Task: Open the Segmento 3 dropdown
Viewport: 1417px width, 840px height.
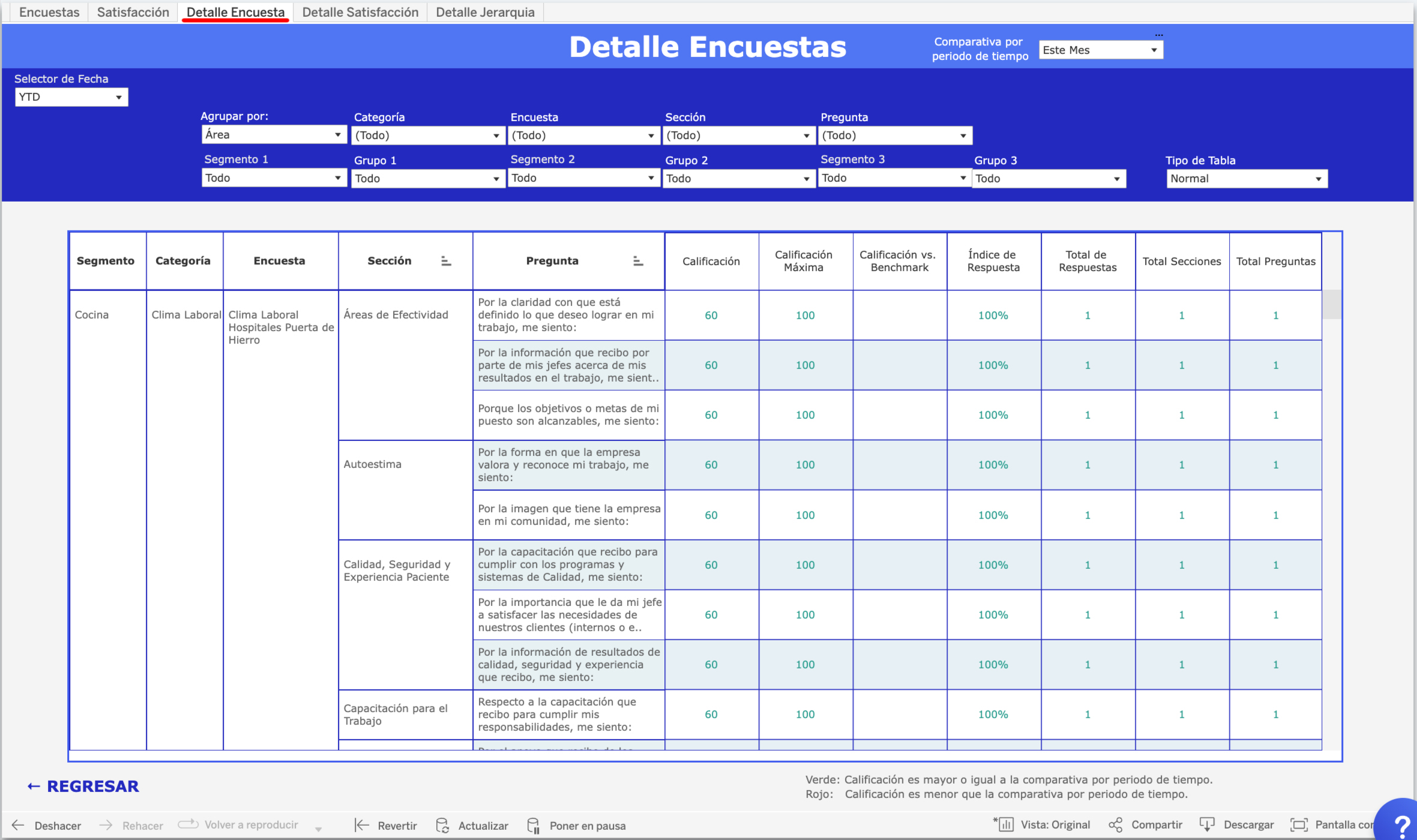Action: coord(894,178)
